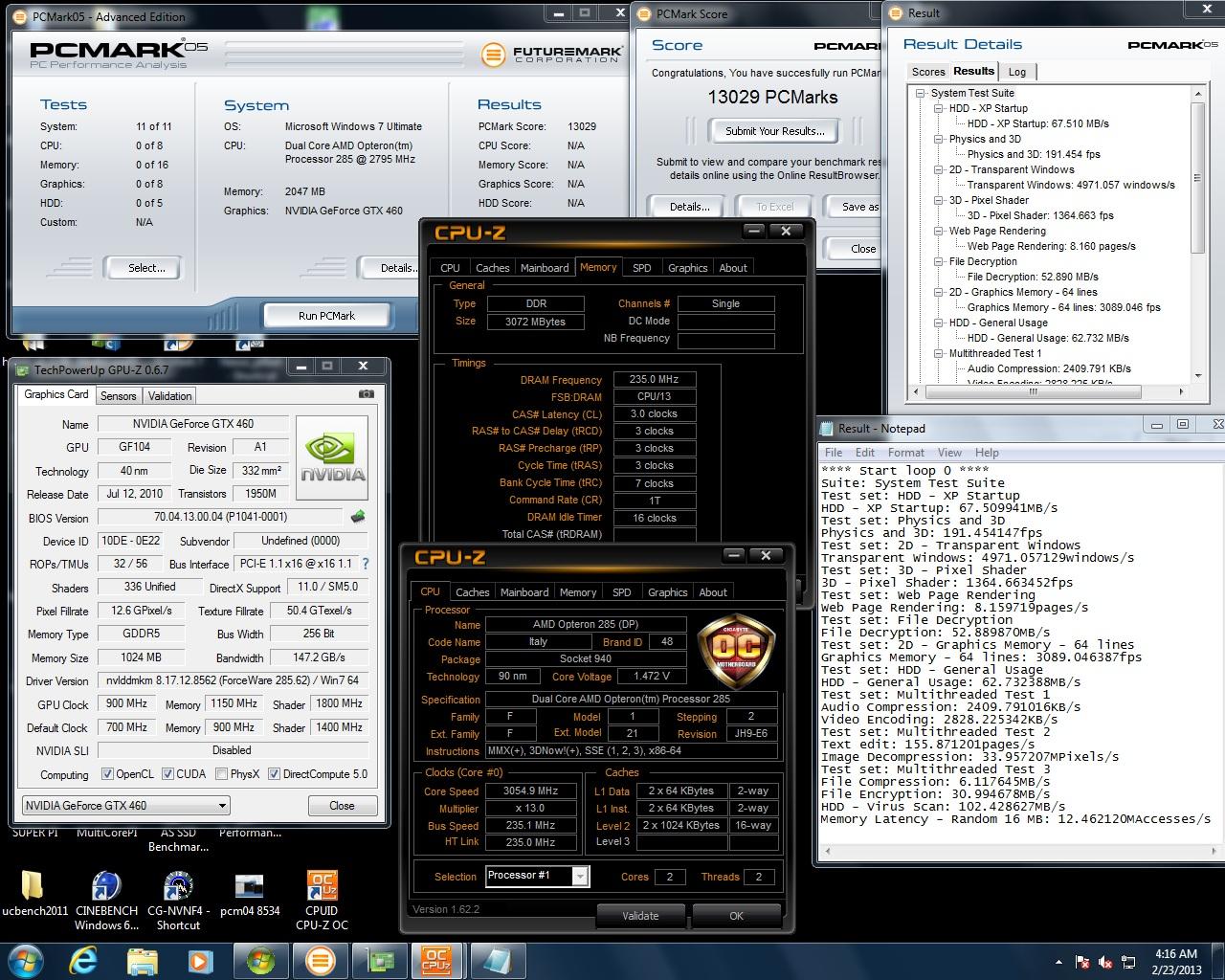Viewport: 1225px width, 980px height.
Task: Click the Bus Interface question mark icon
Action: point(365,564)
